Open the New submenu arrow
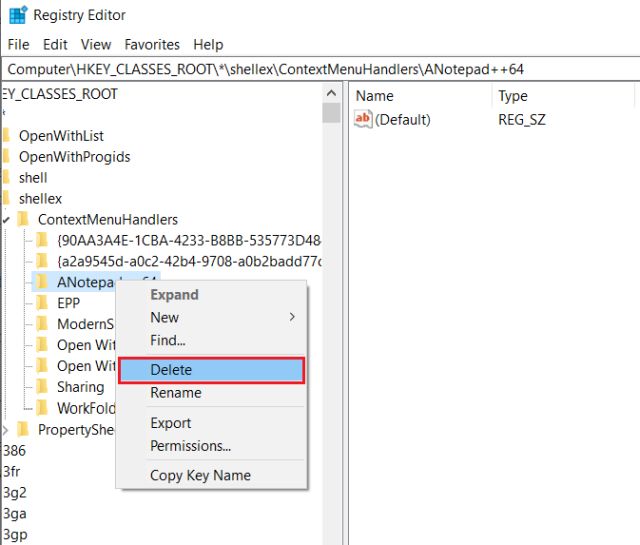 (292, 317)
